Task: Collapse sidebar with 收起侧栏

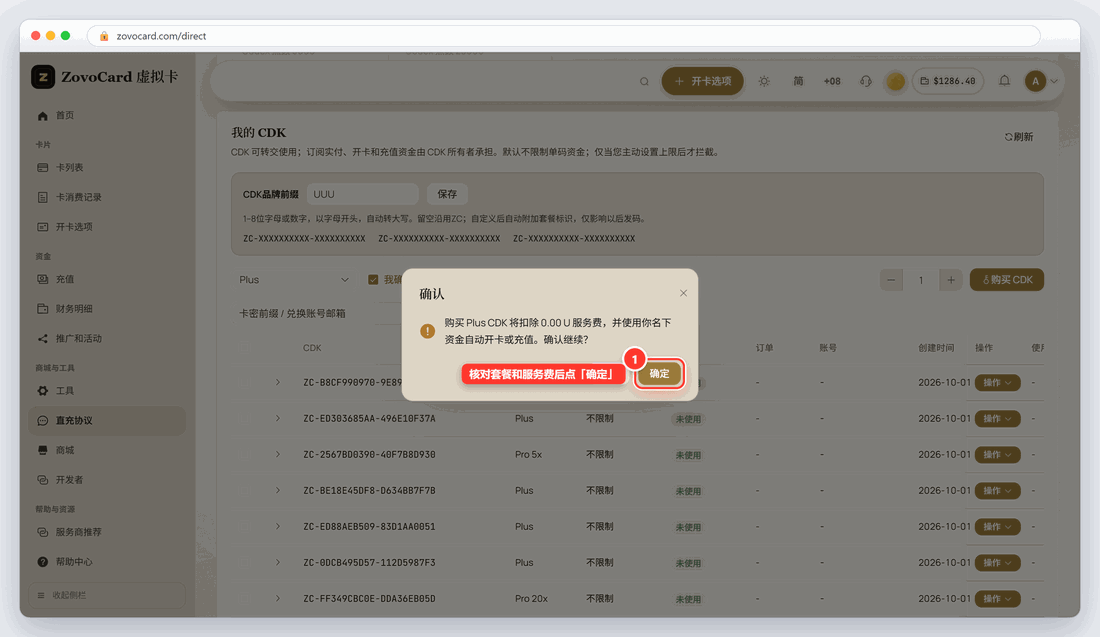Action: point(107,595)
